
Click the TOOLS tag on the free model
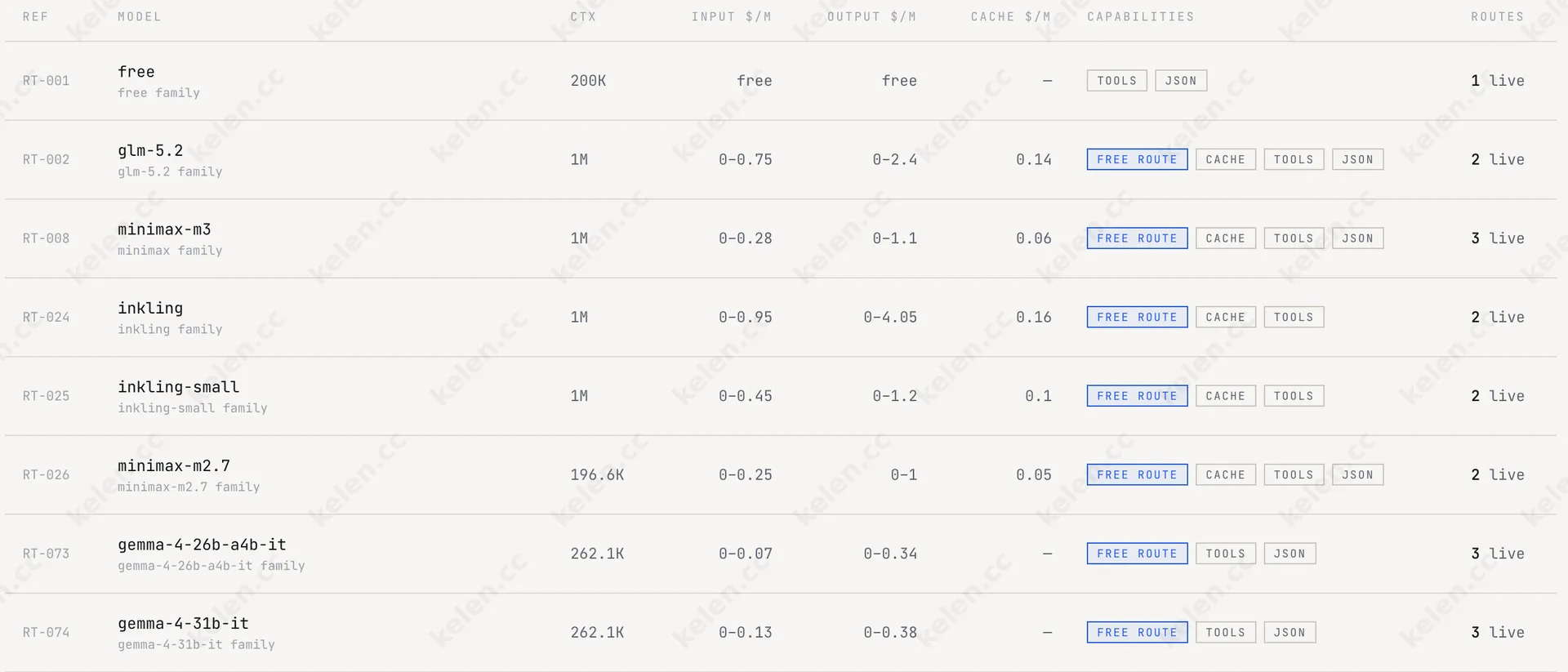[1116, 81]
